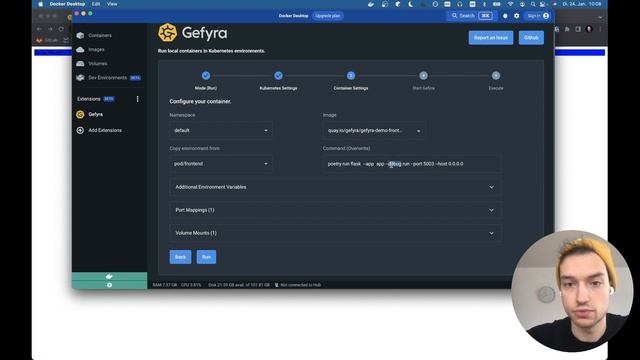Click the RAM usage status text

pos(164,285)
